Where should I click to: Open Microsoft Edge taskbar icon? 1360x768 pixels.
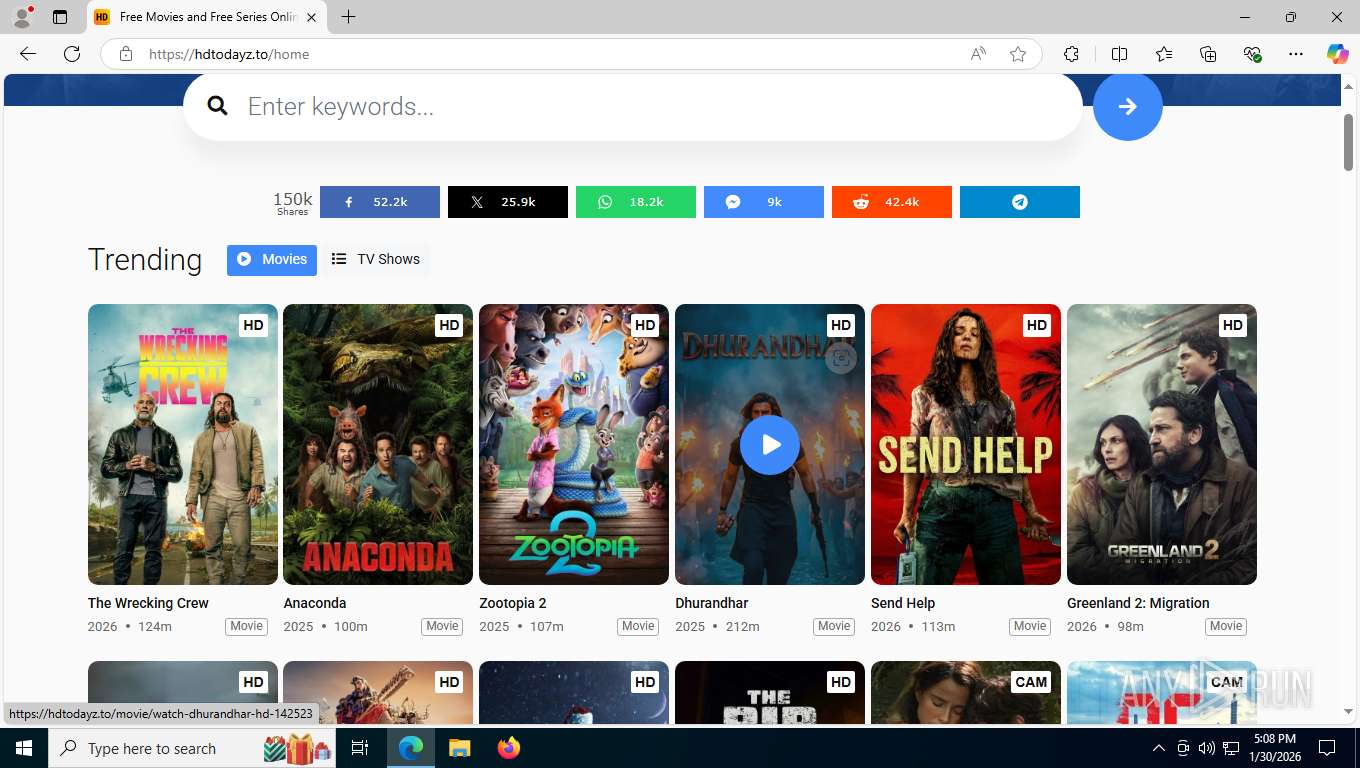(410, 748)
